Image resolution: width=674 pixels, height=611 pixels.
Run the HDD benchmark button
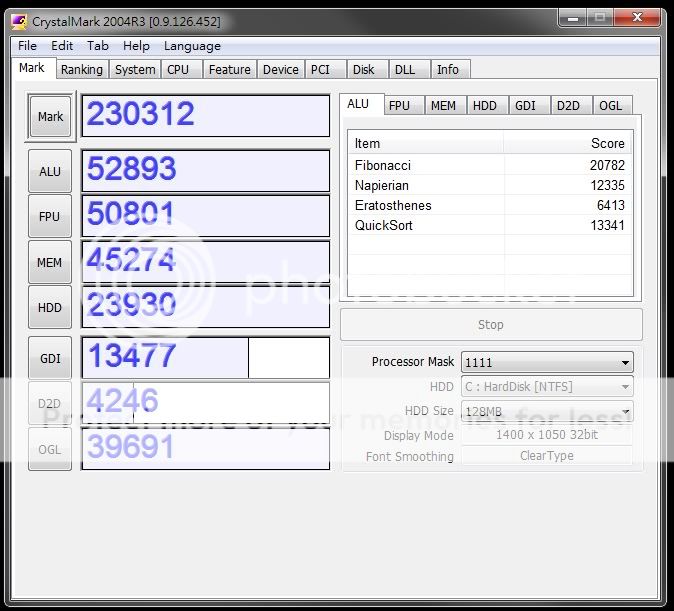pos(50,307)
